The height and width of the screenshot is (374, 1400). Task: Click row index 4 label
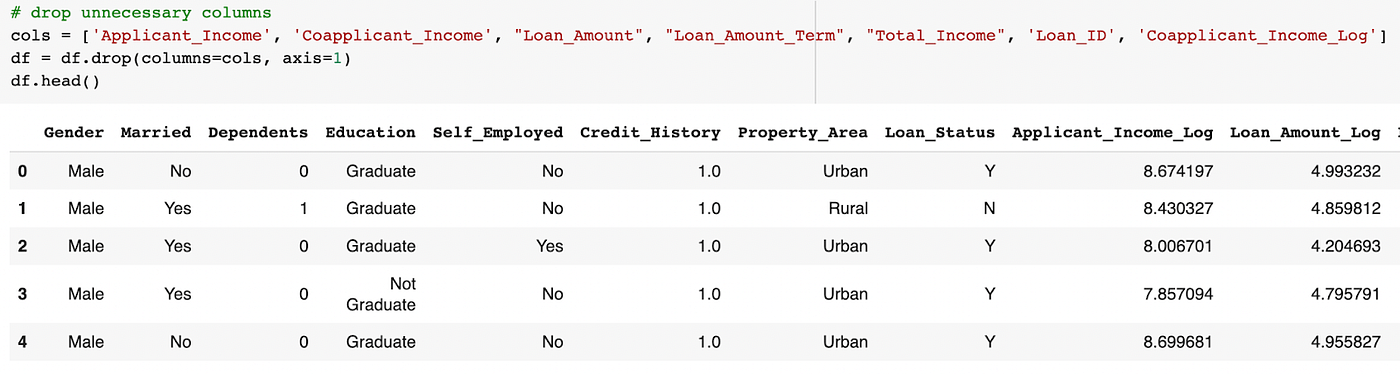click(x=22, y=342)
